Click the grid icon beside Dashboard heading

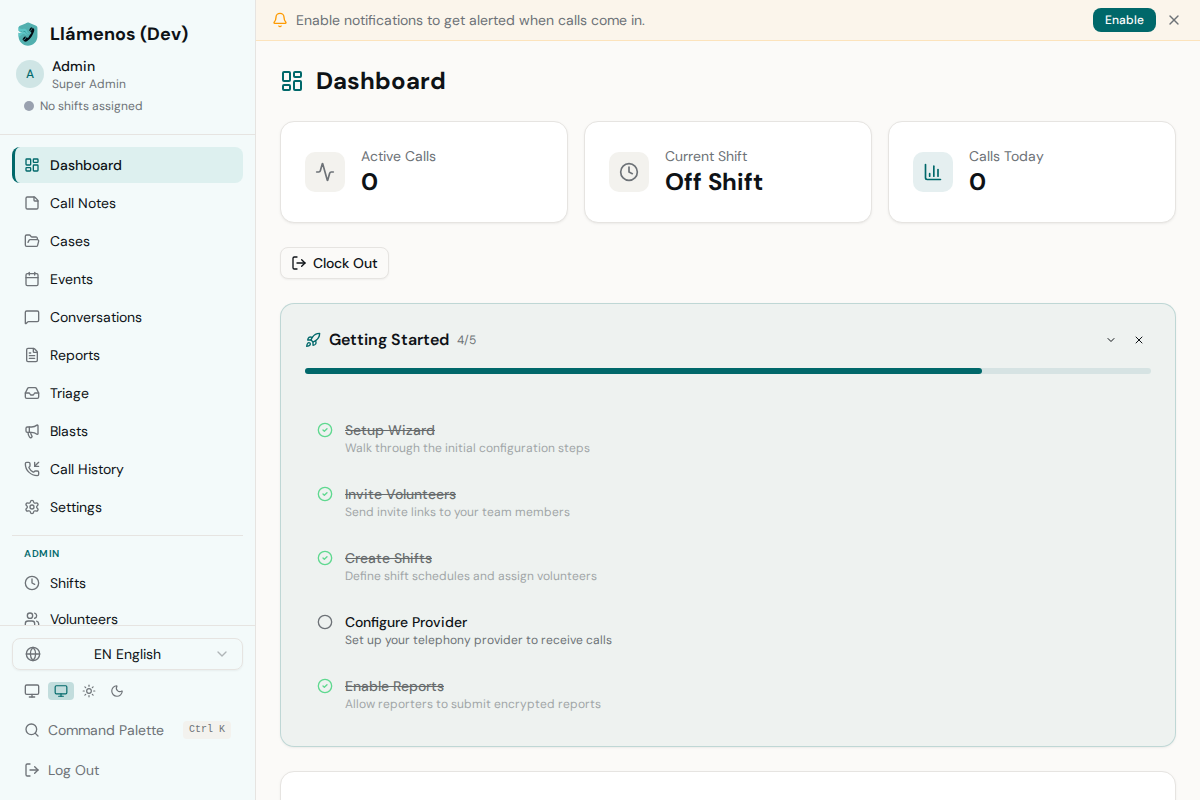[292, 81]
